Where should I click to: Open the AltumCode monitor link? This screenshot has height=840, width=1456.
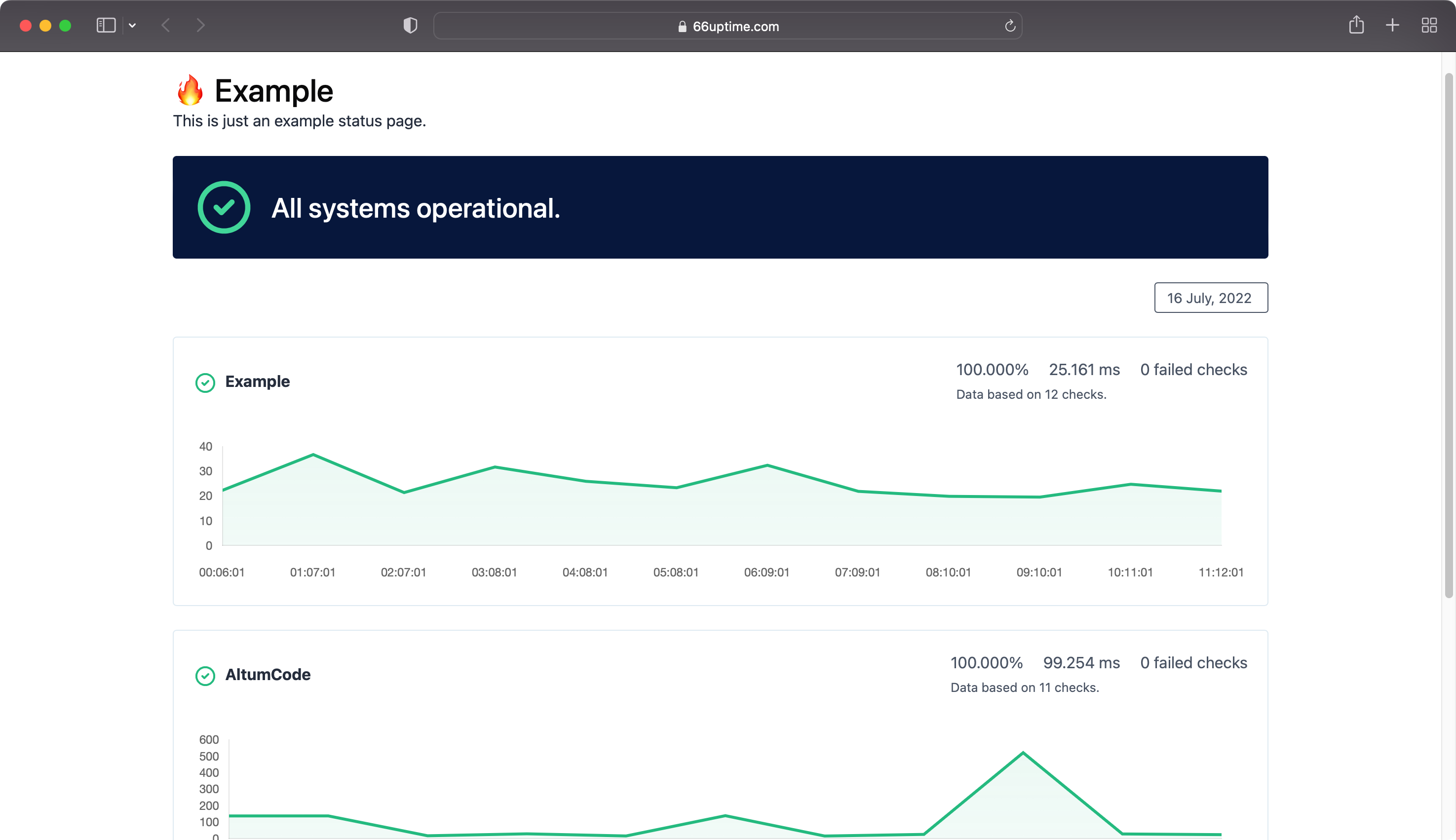[268, 675]
